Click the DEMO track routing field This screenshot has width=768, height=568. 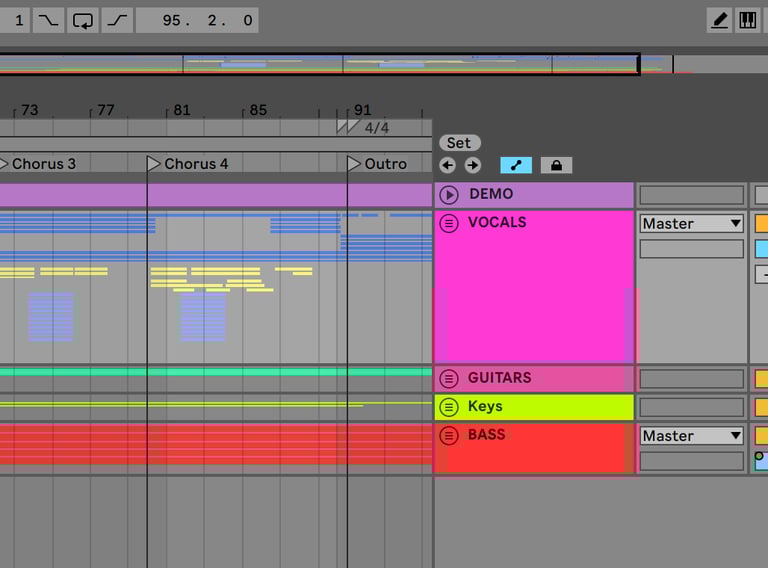(x=692, y=195)
